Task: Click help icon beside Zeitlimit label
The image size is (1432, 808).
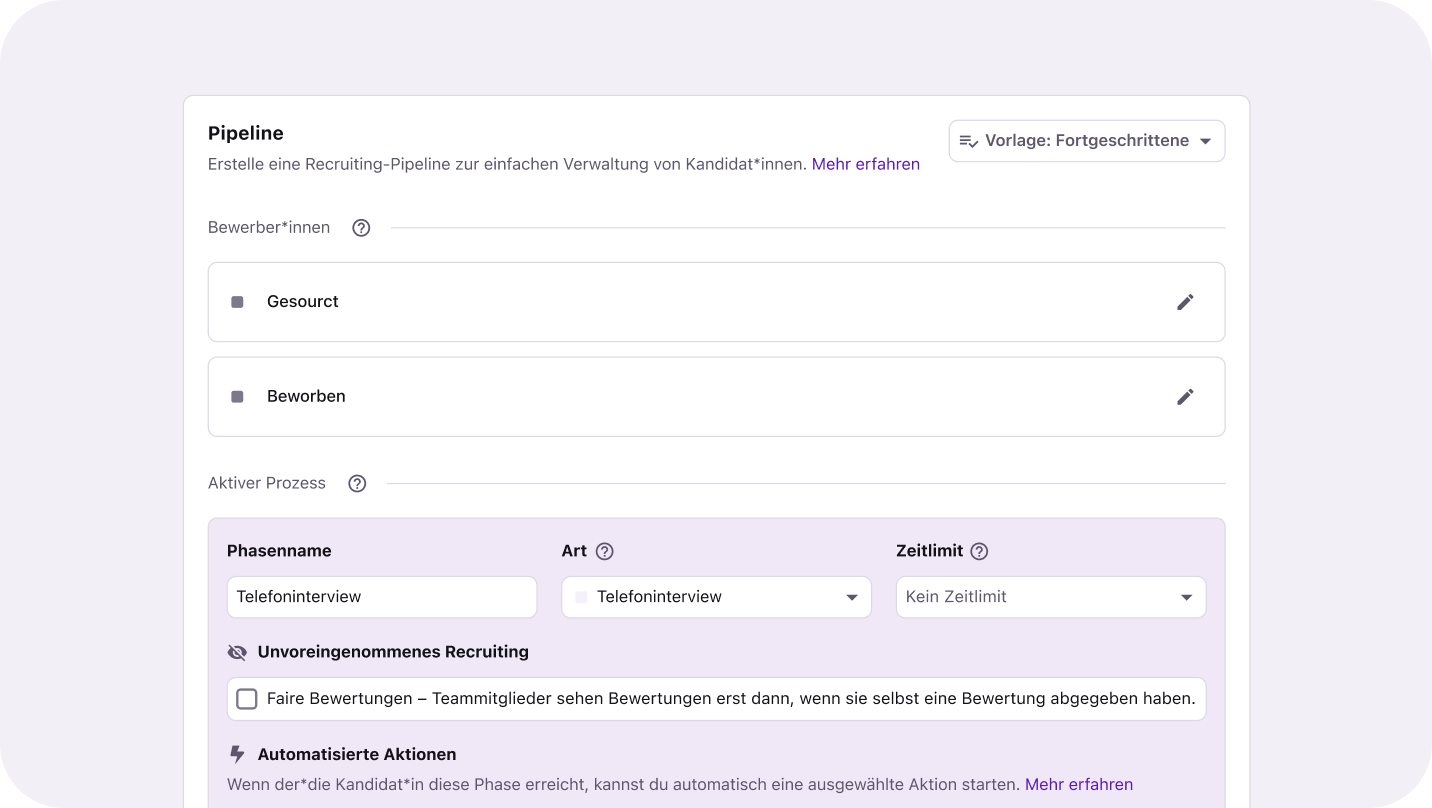Action: click(979, 551)
